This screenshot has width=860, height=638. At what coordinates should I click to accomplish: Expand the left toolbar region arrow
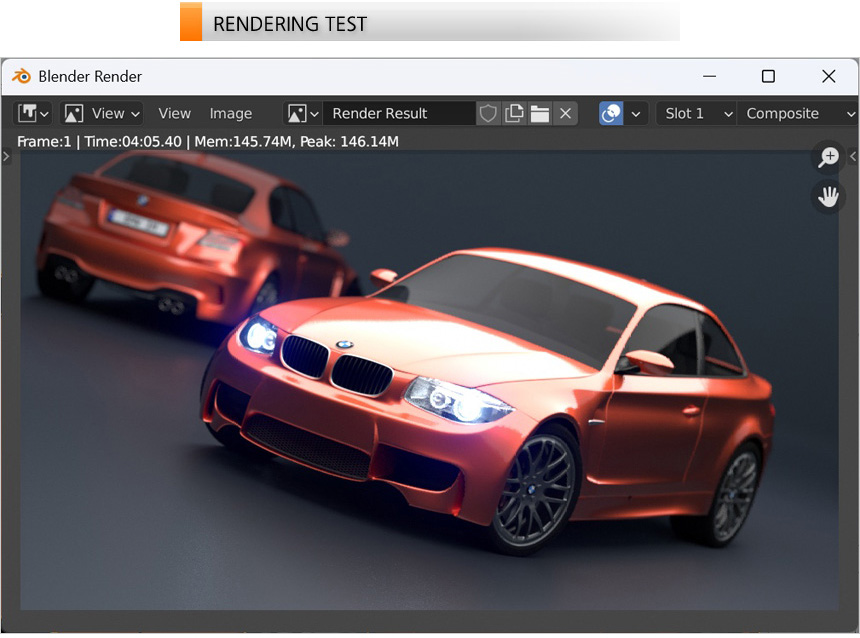[6, 157]
